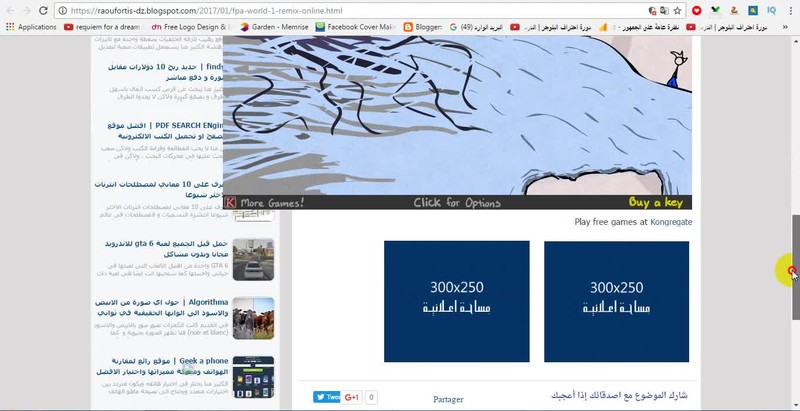
Task: Go back using the browser back arrow
Action: [10, 11]
